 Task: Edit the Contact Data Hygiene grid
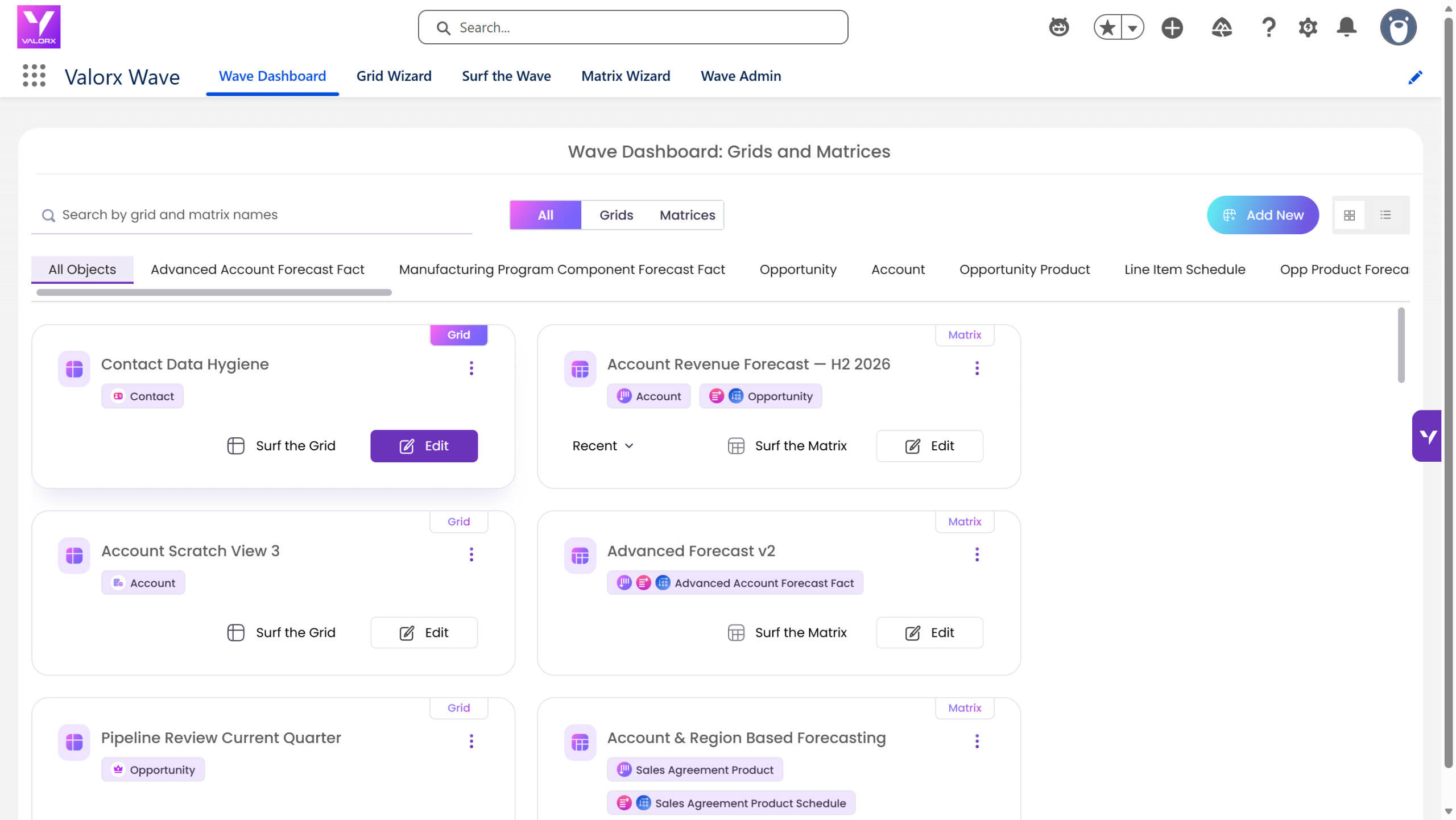click(x=424, y=446)
